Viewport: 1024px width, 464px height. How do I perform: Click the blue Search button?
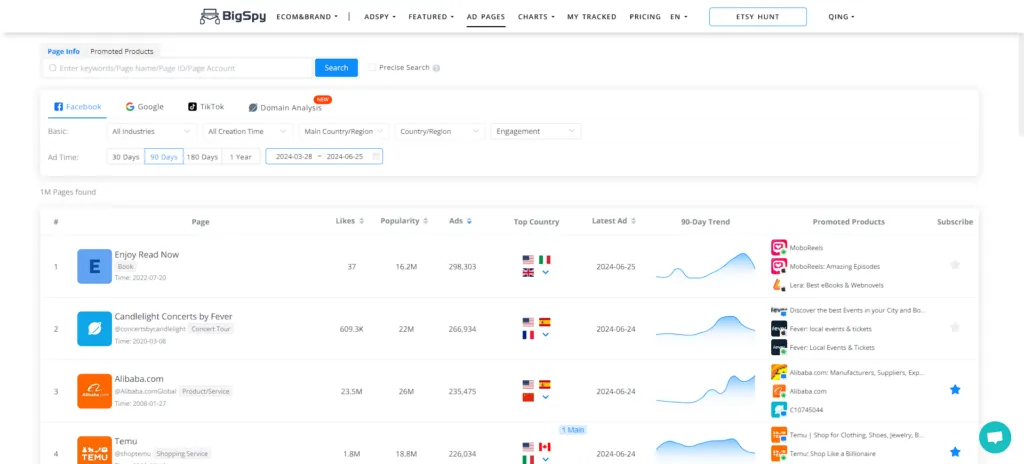pos(336,68)
